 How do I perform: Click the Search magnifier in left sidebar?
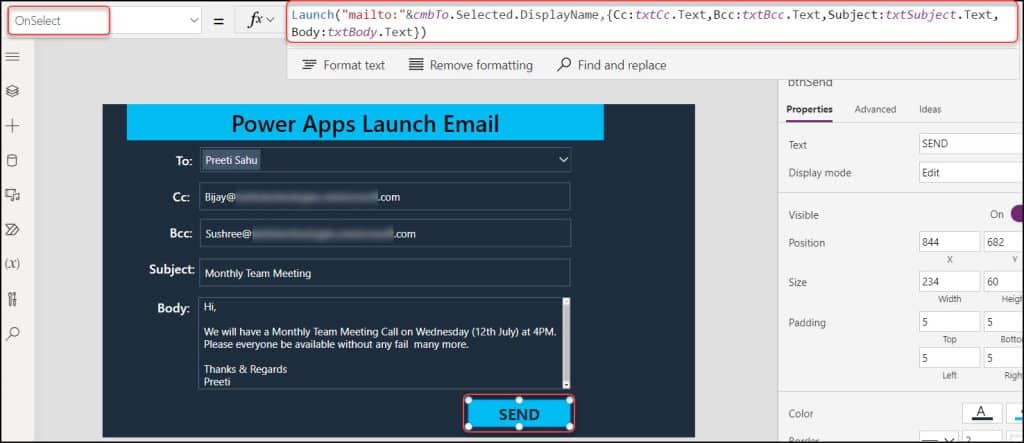click(x=12, y=333)
